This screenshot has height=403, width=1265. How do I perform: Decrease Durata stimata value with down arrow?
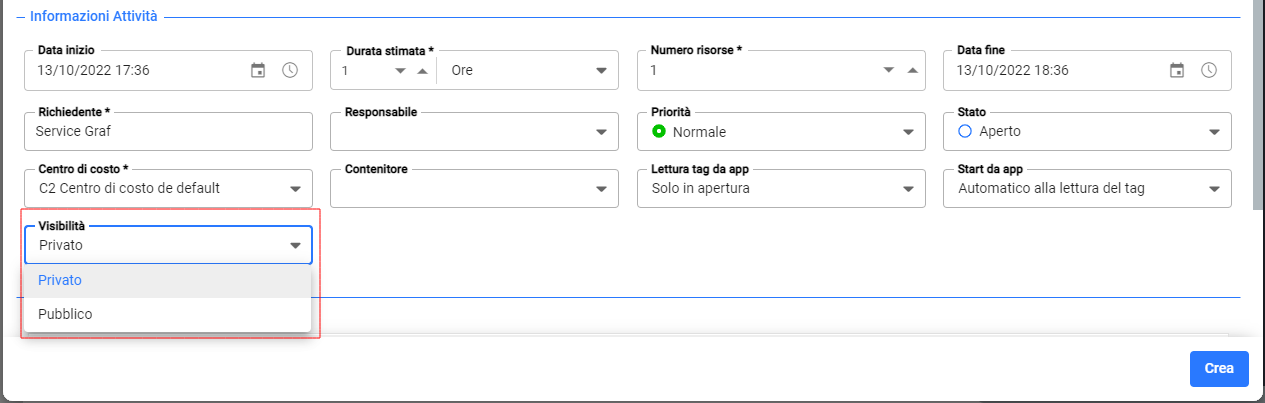[401, 70]
